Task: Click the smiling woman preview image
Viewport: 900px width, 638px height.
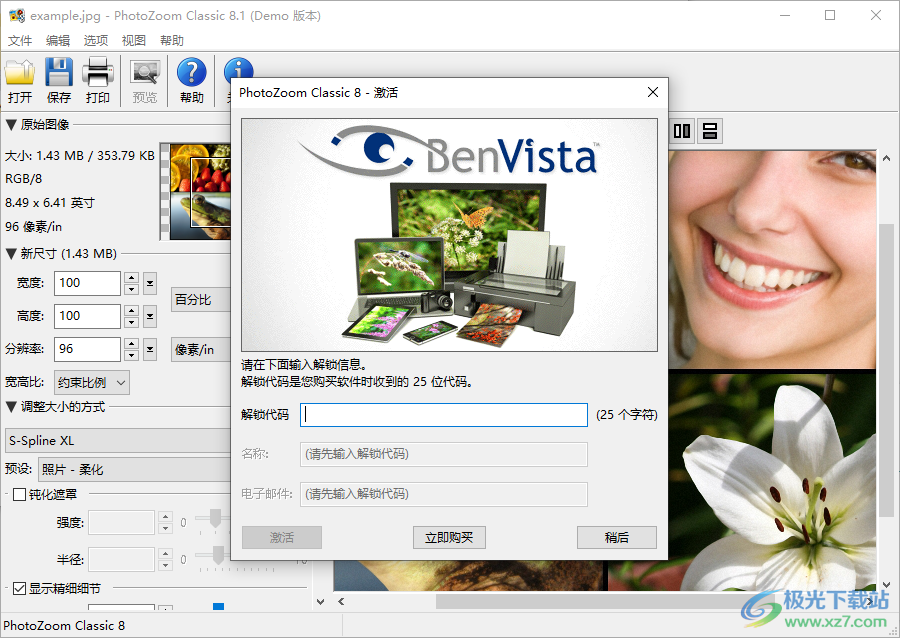Action: (x=772, y=259)
